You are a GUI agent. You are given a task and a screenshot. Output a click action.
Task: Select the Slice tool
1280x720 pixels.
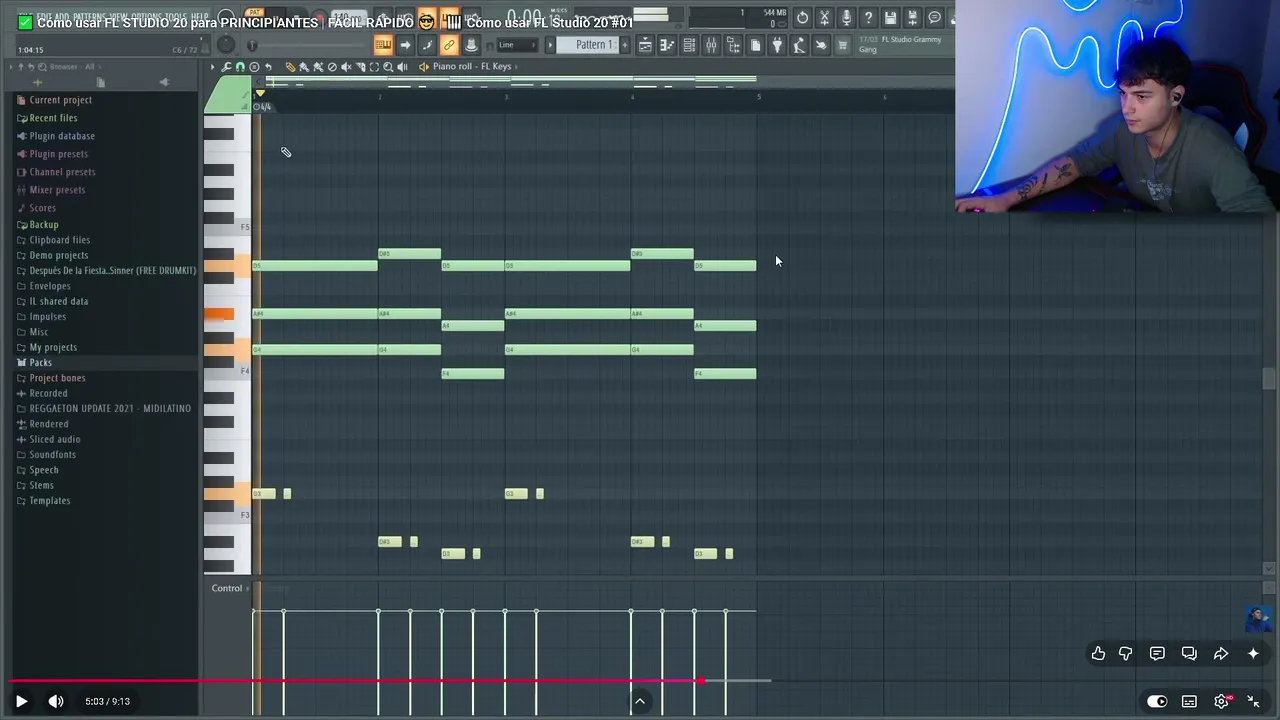pyautogui.click(x=360, y=67)
